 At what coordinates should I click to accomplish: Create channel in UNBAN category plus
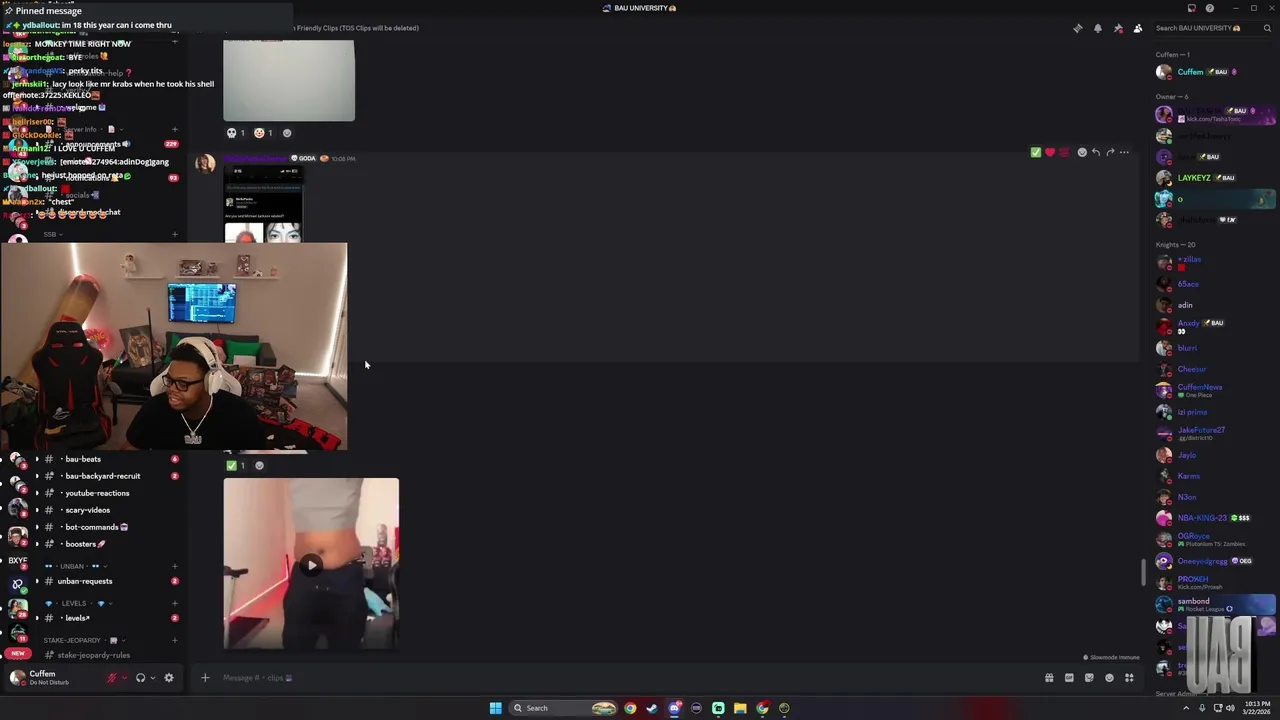point(175,566)
